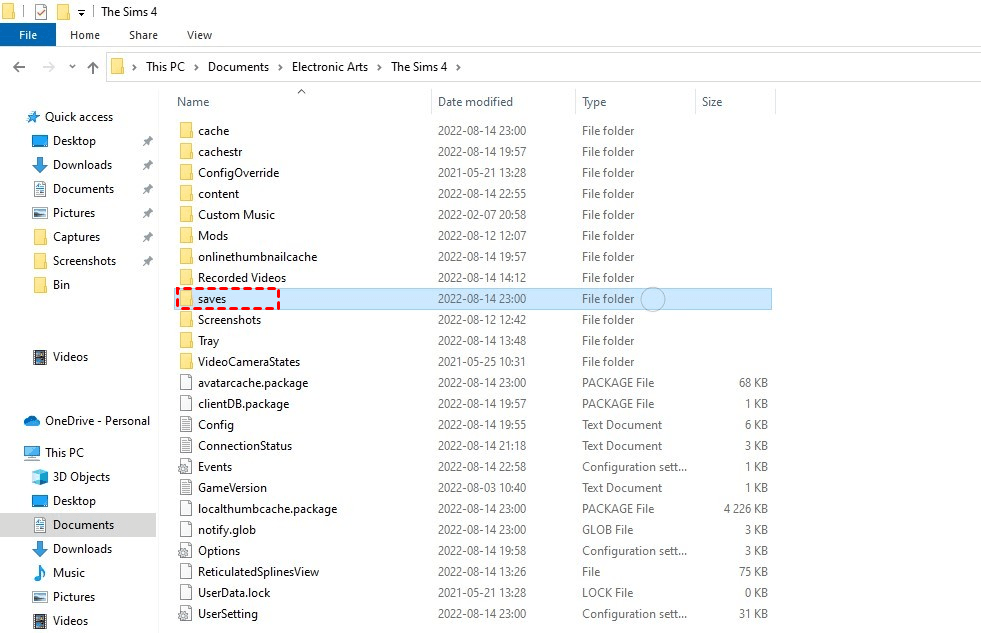Select the highlighted Documents sidebar item
The image size is (981, 633).
[78, 525]
